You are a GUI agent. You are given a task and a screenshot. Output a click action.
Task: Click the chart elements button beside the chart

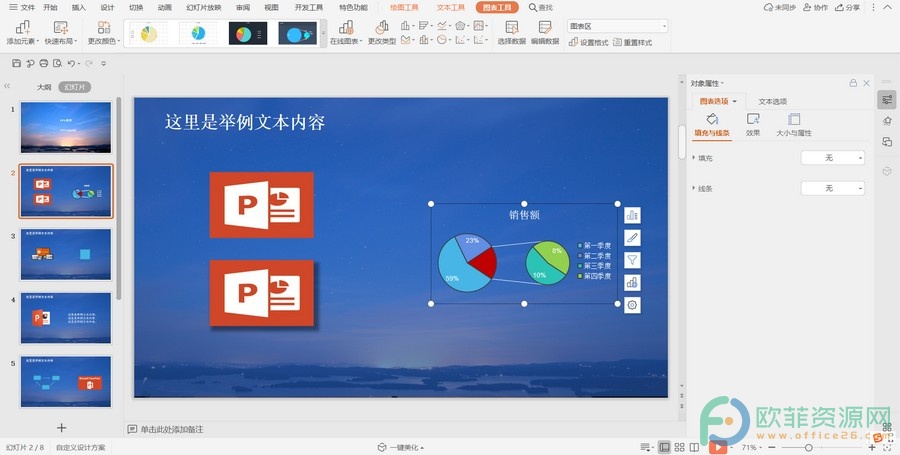click(x=632, y=215)
